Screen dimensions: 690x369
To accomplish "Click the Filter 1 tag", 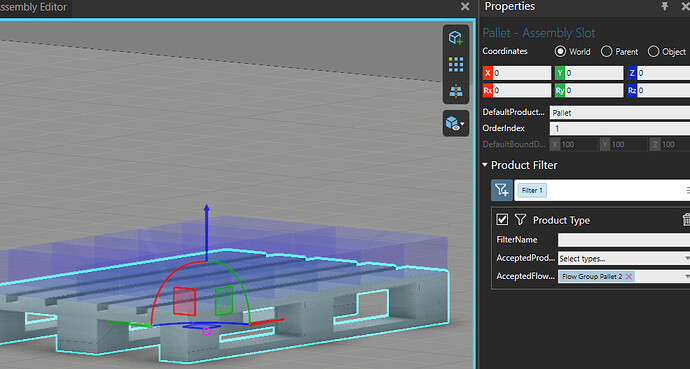I will (532, 190).
